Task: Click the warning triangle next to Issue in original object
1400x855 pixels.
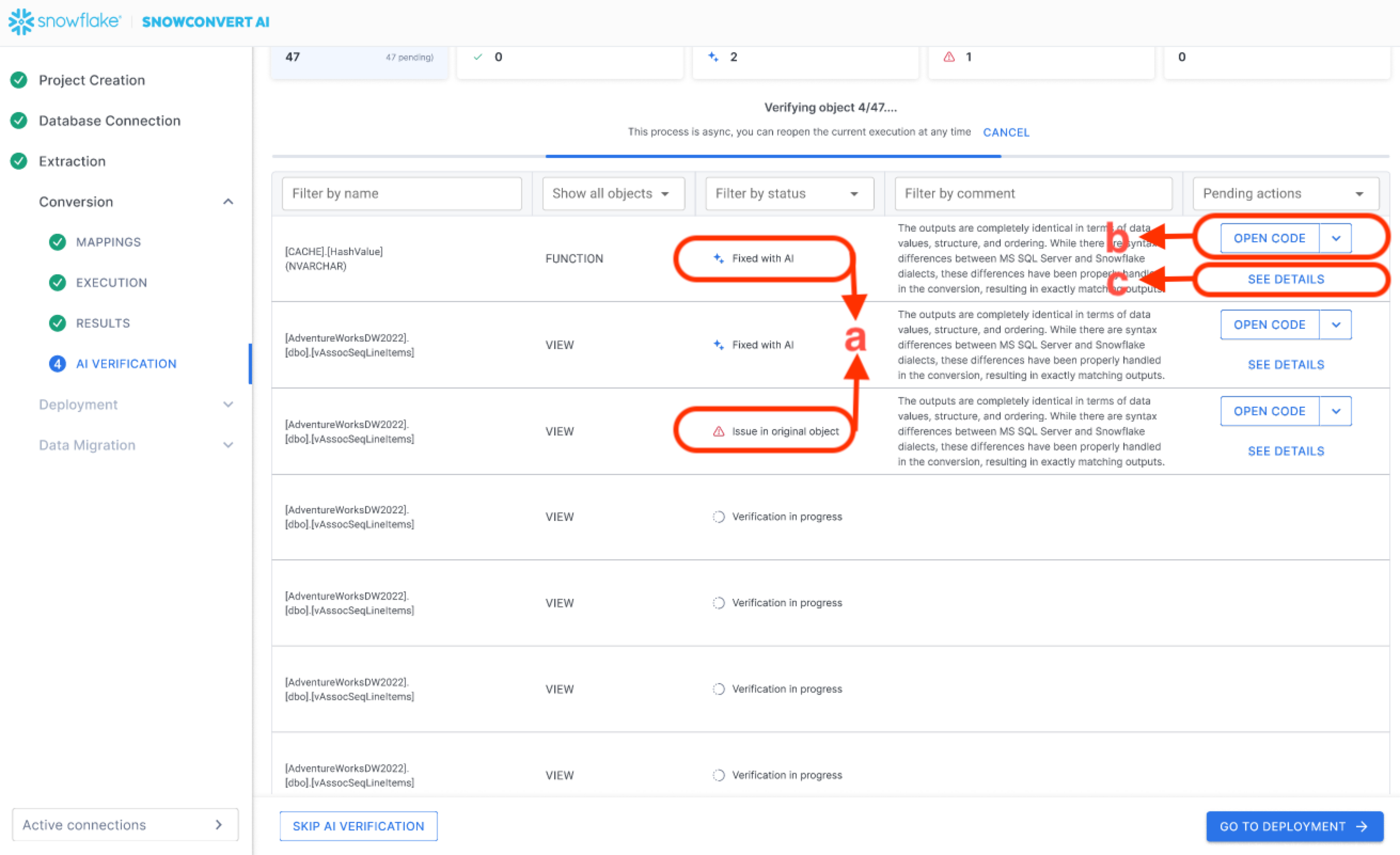Action: pos(718,432)
